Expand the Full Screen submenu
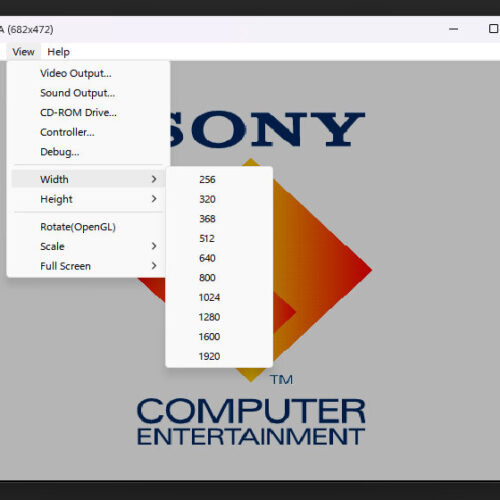500x500 pixels. [88, 266]
